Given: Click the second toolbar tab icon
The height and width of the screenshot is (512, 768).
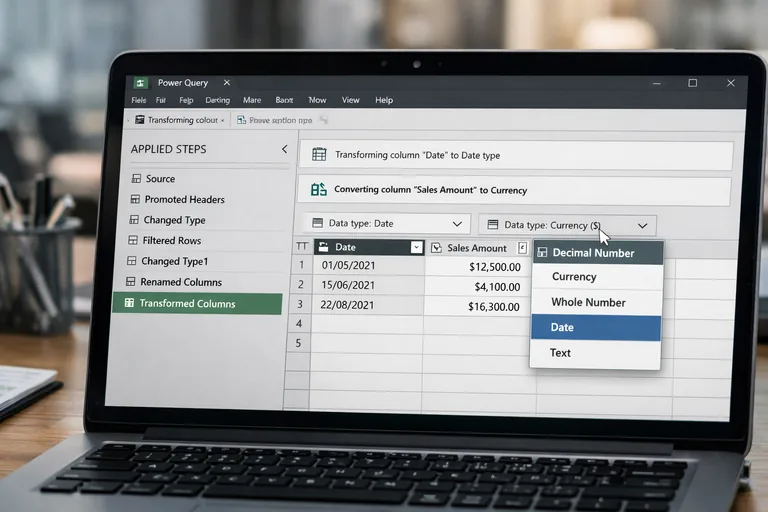Looking at the screenshot, I should click(x=241, y=120).
